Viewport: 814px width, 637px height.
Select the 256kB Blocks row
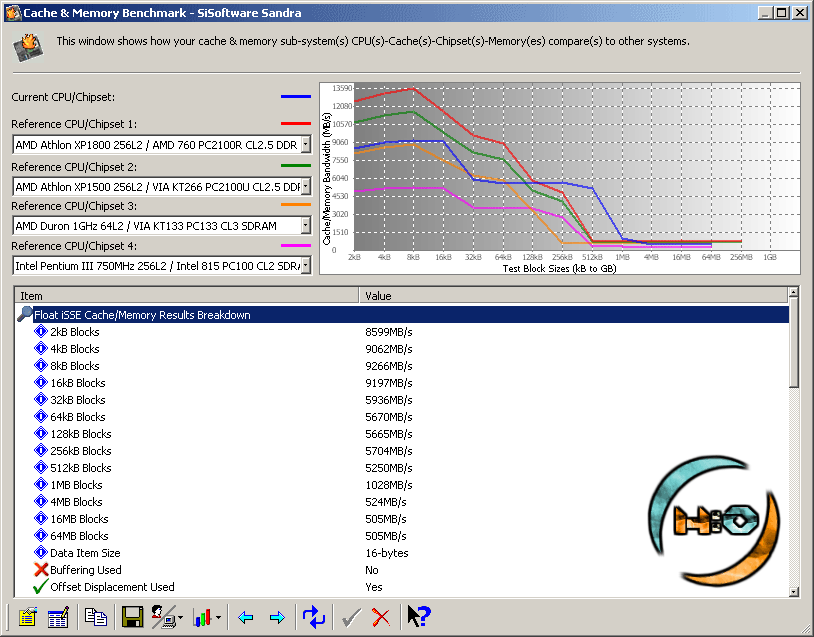click(402, 451)
